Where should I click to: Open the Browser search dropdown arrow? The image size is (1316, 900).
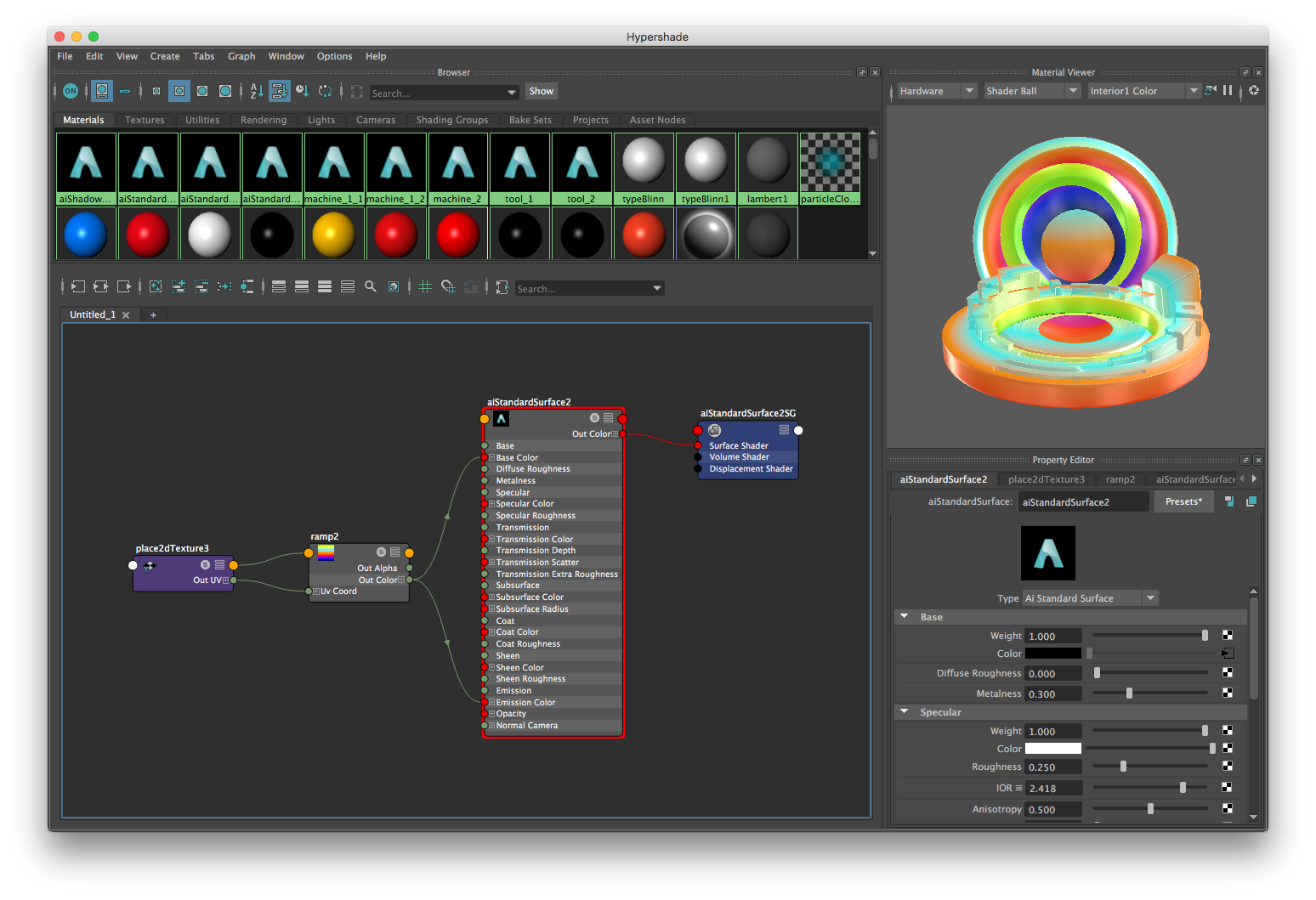[512, 93]
